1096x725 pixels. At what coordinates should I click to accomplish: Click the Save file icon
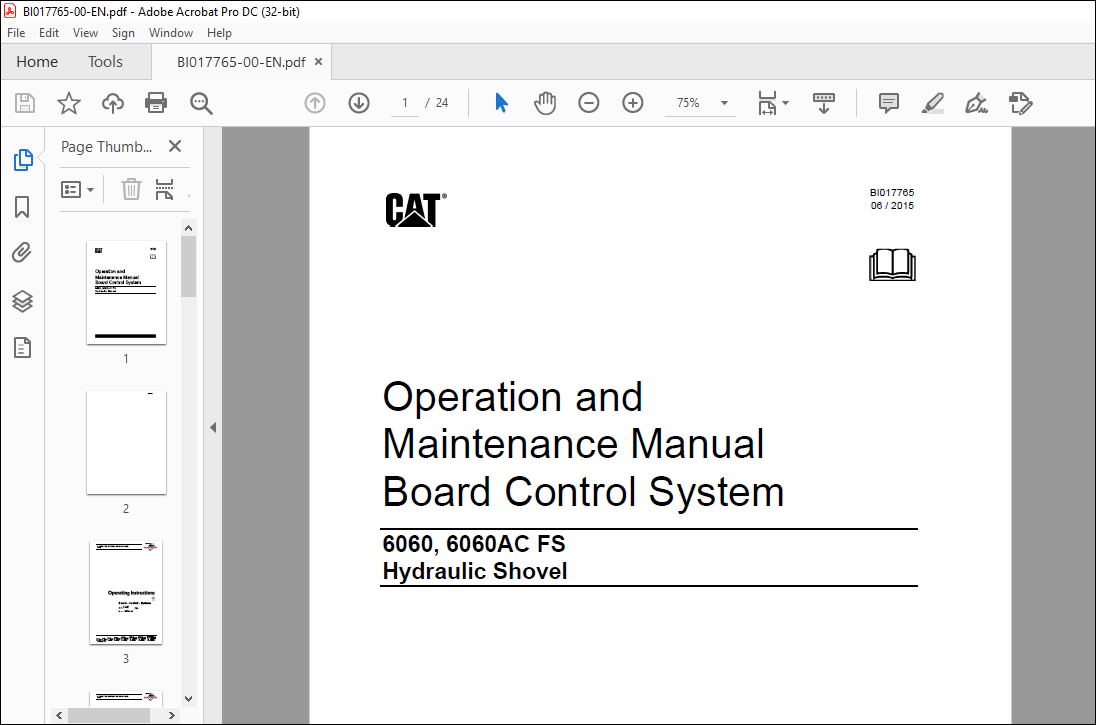pos(25,103)
